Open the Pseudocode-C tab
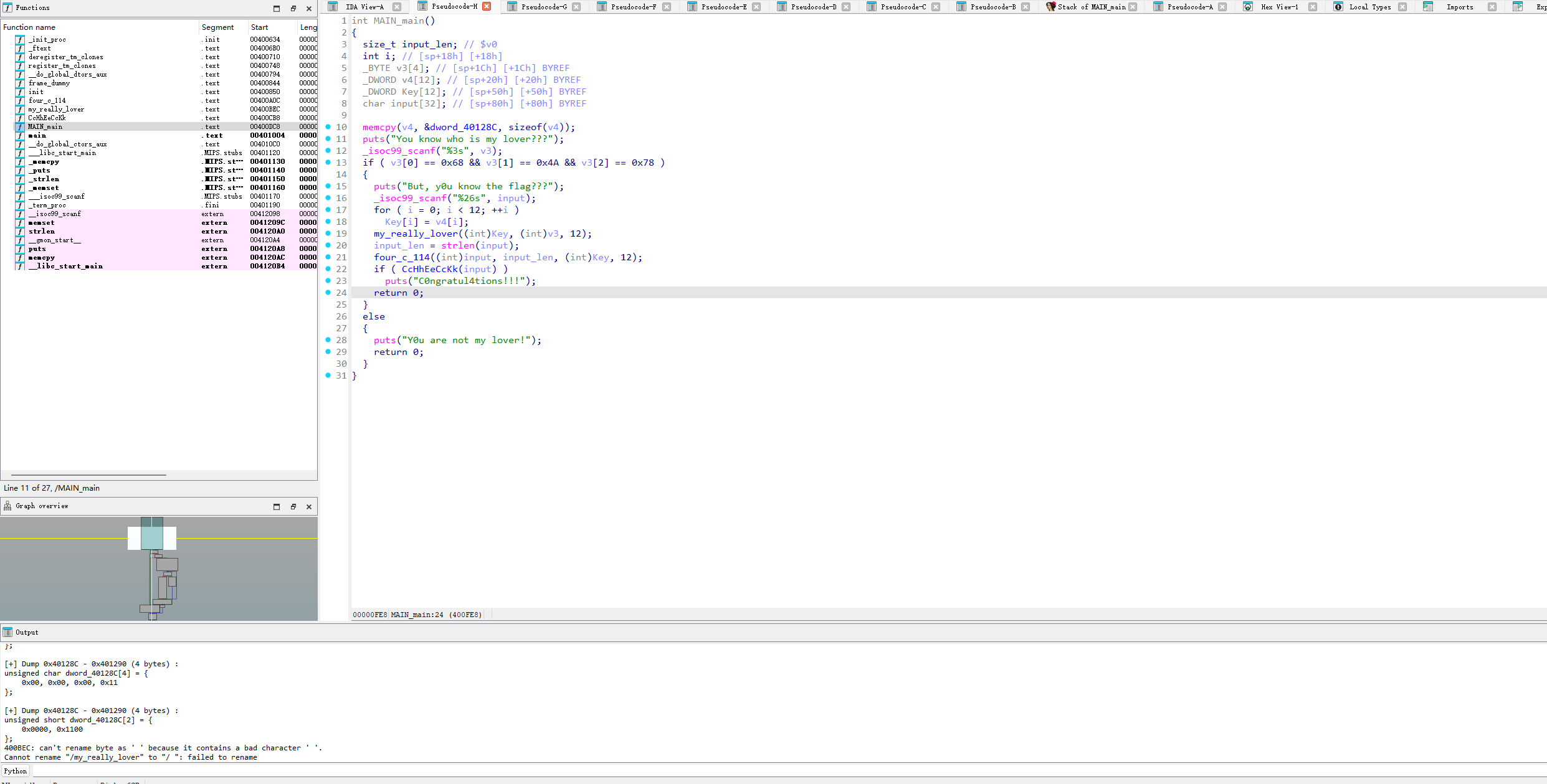This screenshot has height=784, width=1547. 903,7
